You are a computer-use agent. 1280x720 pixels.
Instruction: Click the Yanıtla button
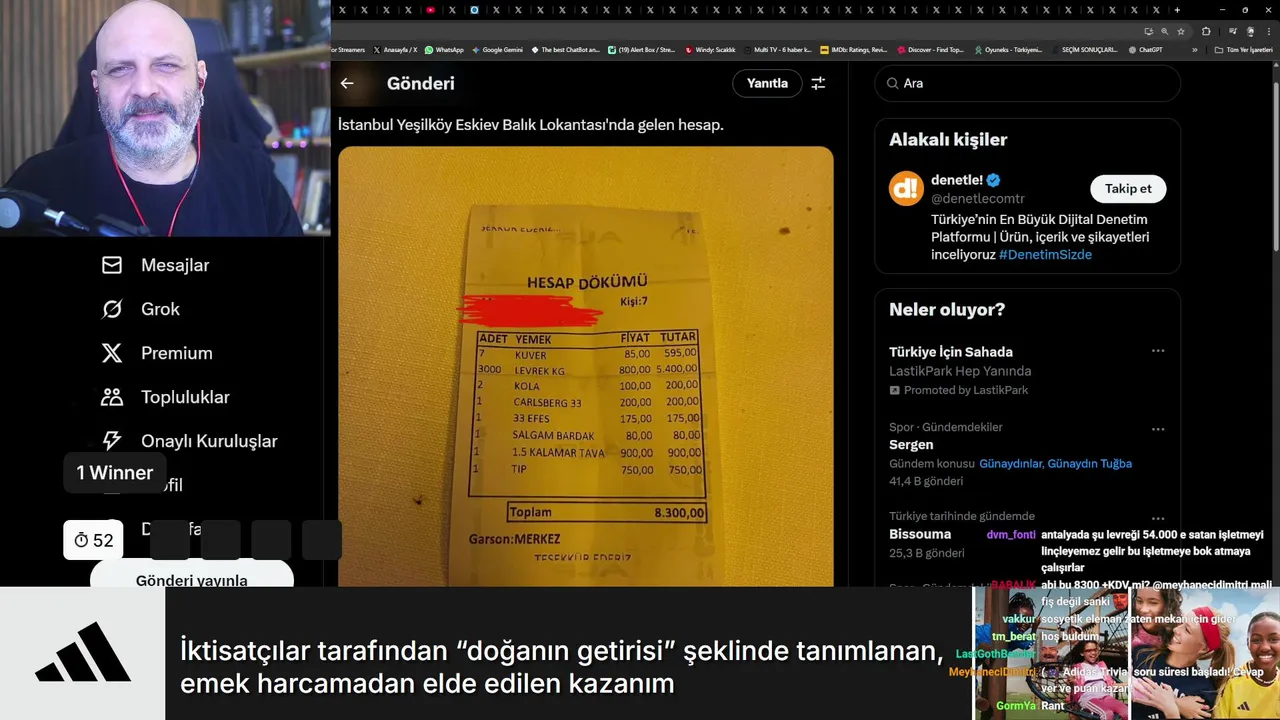(x=767, y=83)
